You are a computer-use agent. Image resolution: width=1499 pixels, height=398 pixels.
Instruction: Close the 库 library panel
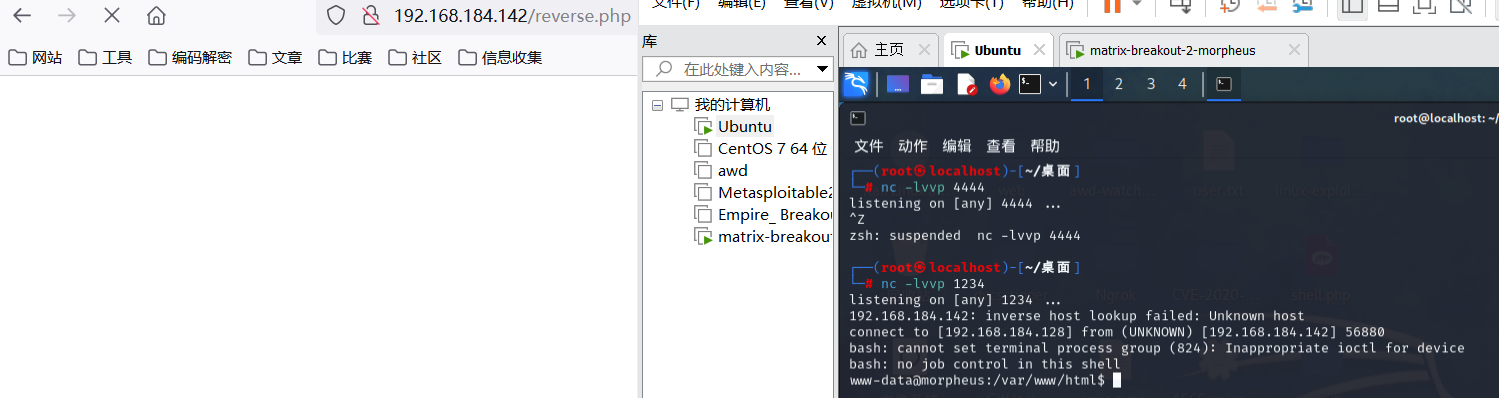(x=822, y=41)
